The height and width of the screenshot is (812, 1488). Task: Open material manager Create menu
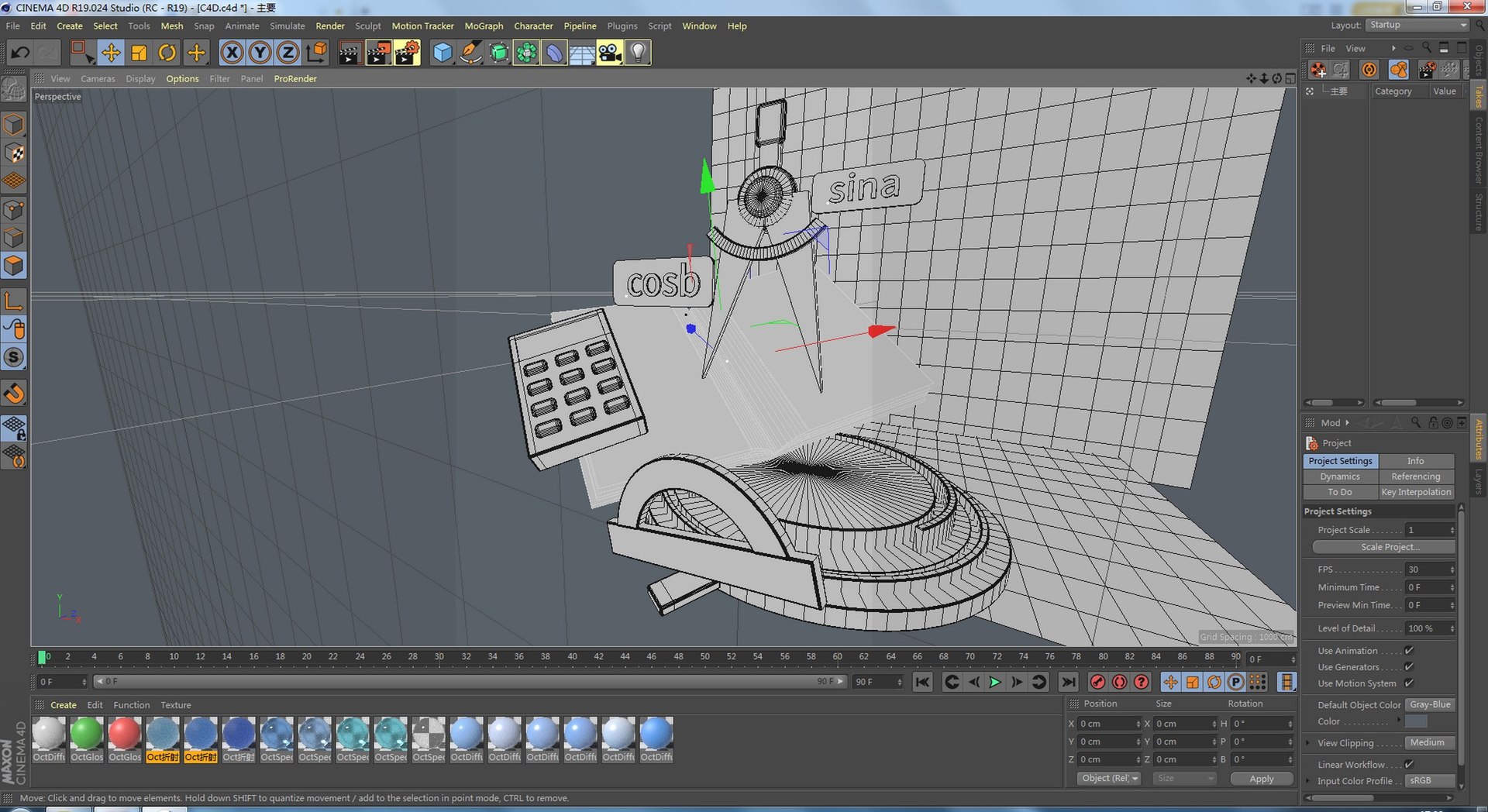coord(64,705)
